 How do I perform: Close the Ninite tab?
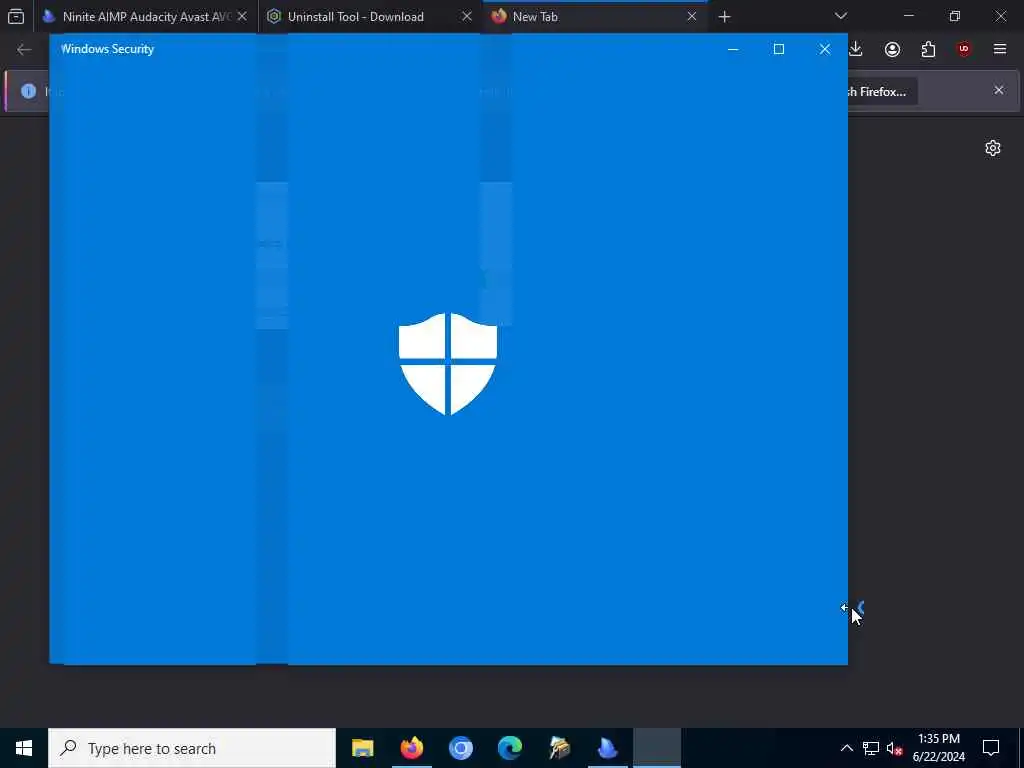point(242,16)
